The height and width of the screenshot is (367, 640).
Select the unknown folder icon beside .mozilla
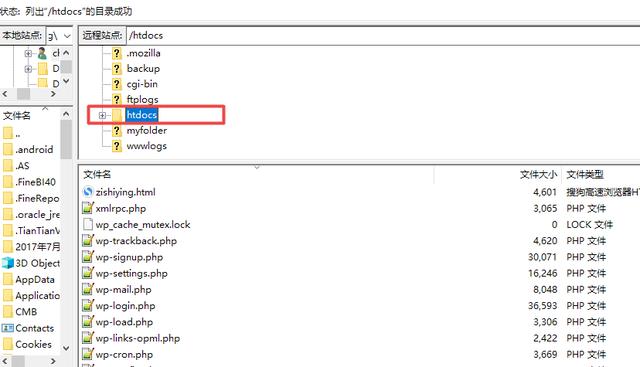(x=117, y=53)
